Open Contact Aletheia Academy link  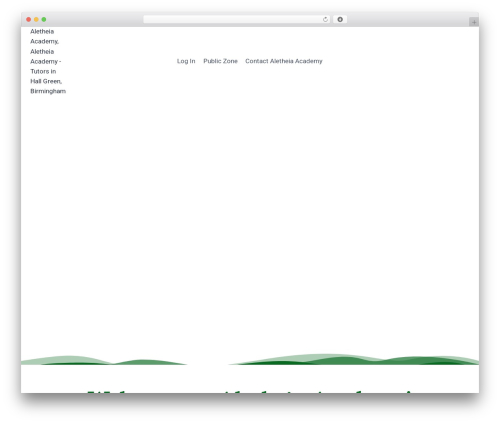click(x=284, y=61)
